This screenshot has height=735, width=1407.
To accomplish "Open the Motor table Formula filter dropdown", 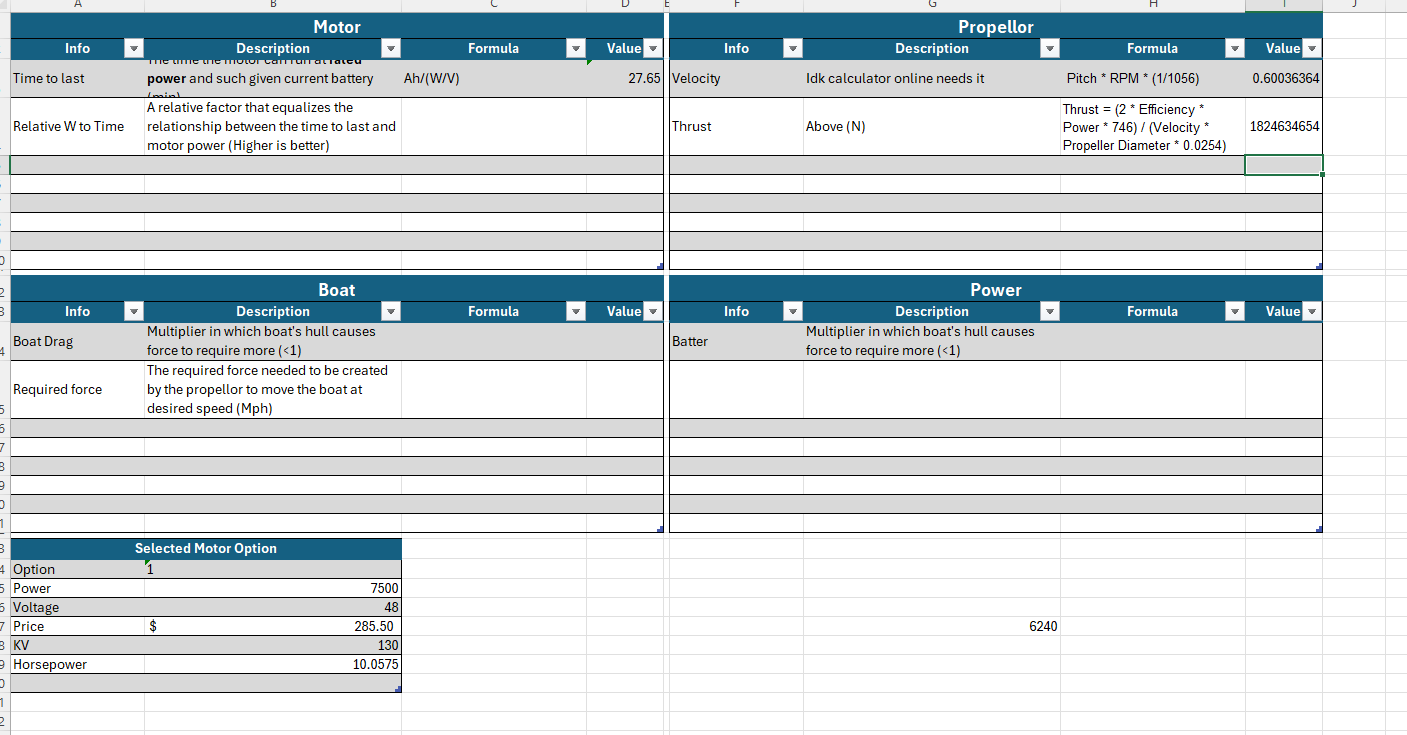I will click(x=575, y=48).
